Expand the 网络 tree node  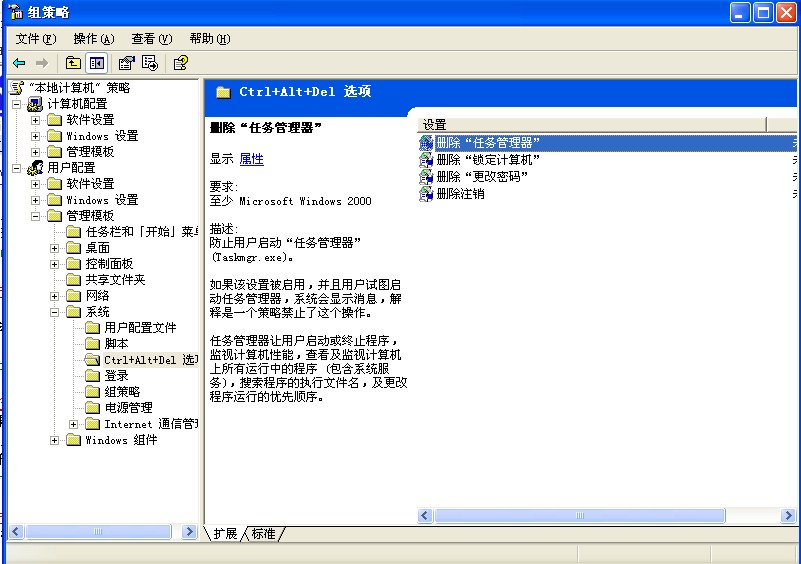54,296
